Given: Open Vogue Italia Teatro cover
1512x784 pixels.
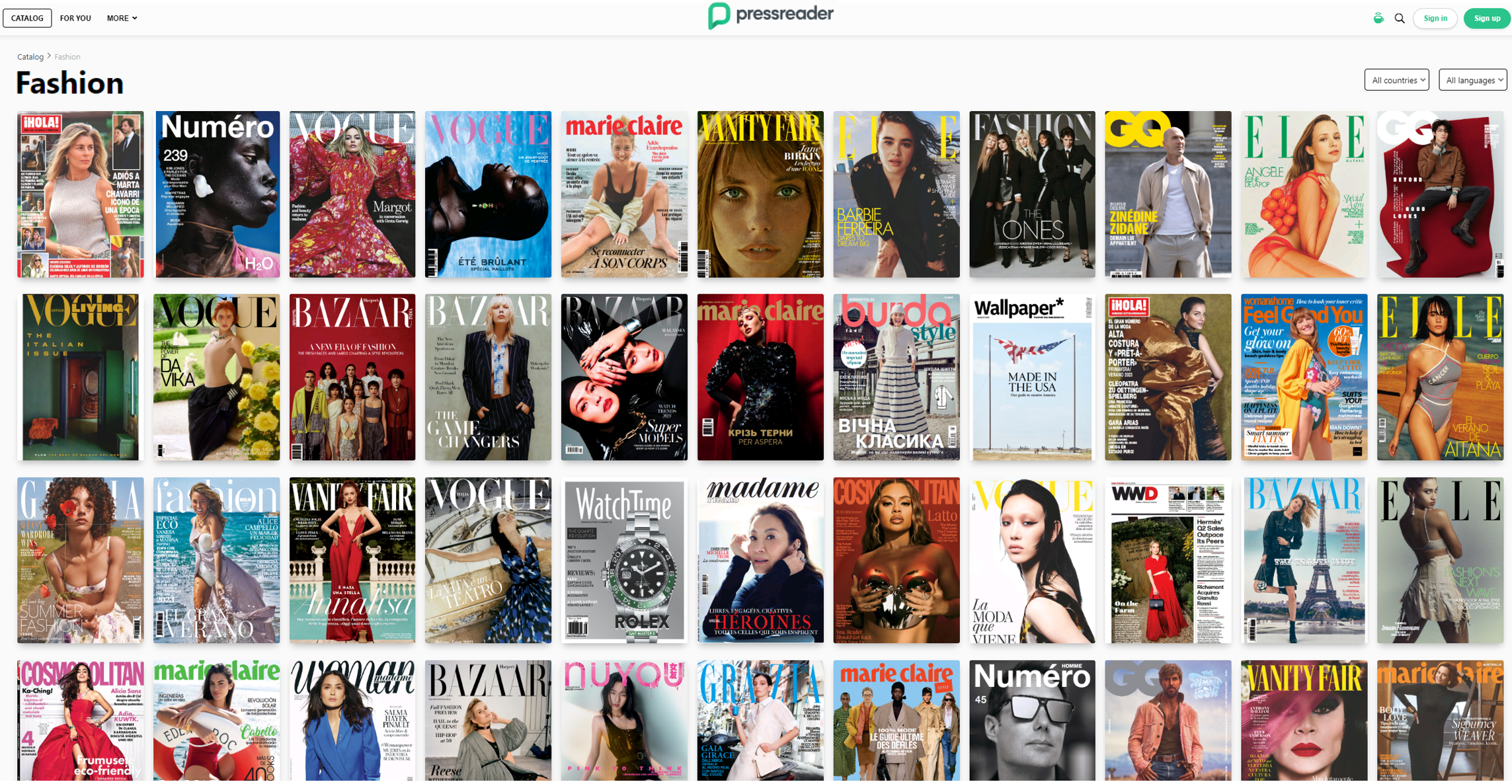Looking at the screenshot, I should (x=488, y=561).
